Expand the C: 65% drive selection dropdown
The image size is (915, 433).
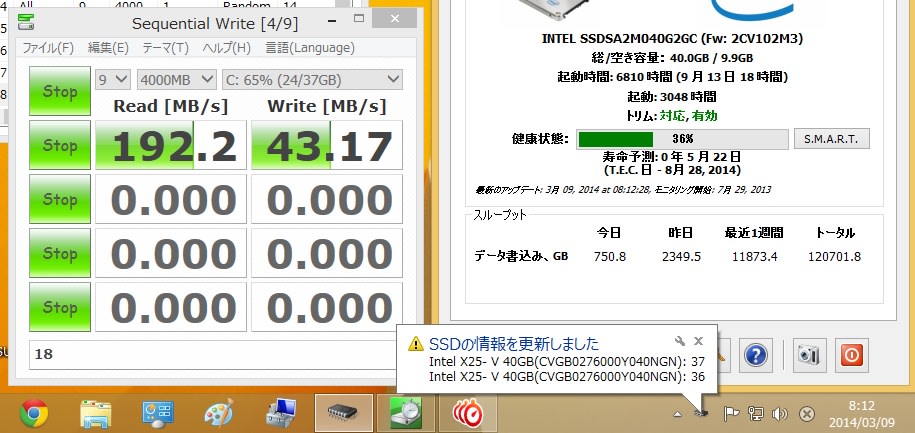(312, 80)
